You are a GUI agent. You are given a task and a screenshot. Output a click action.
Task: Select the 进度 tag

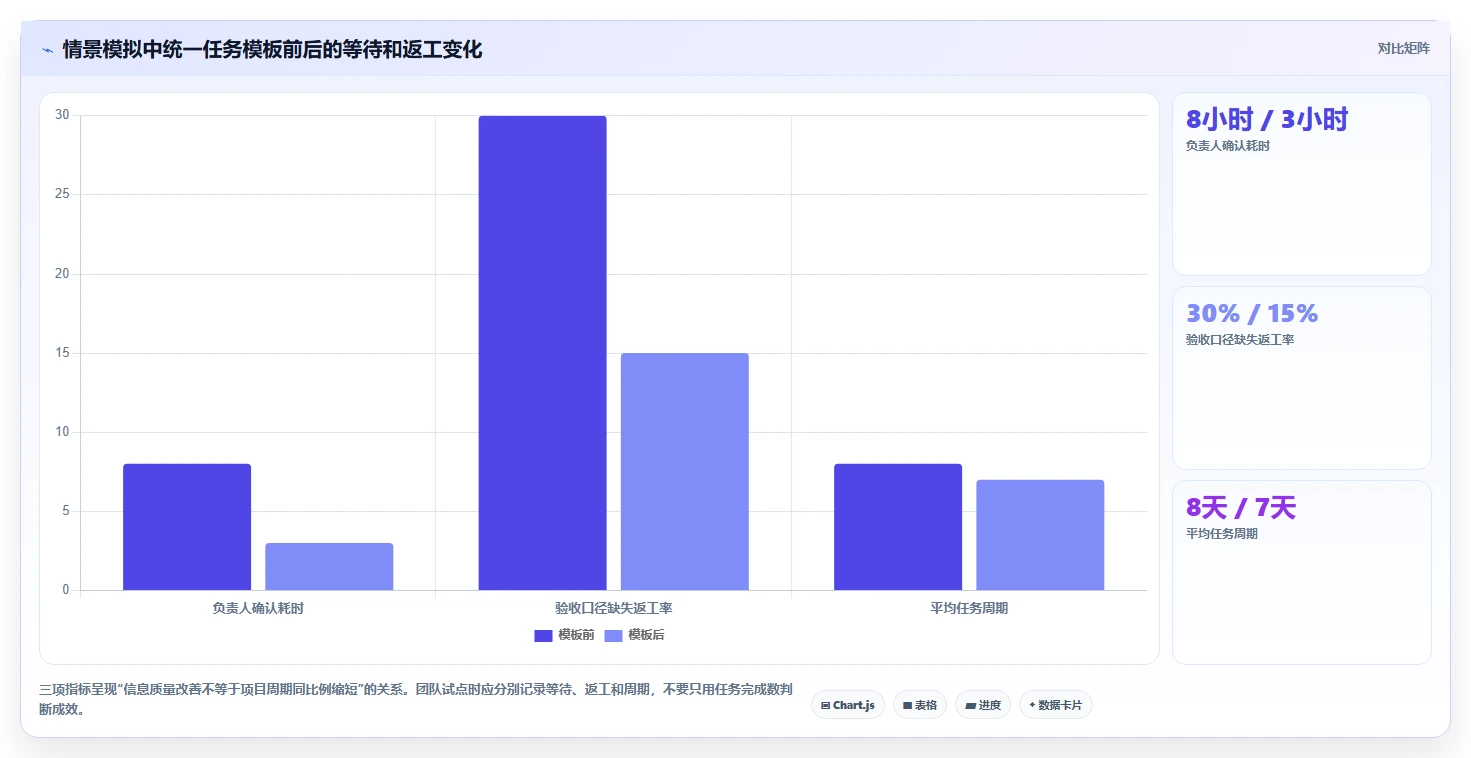(x=983, y=705)
